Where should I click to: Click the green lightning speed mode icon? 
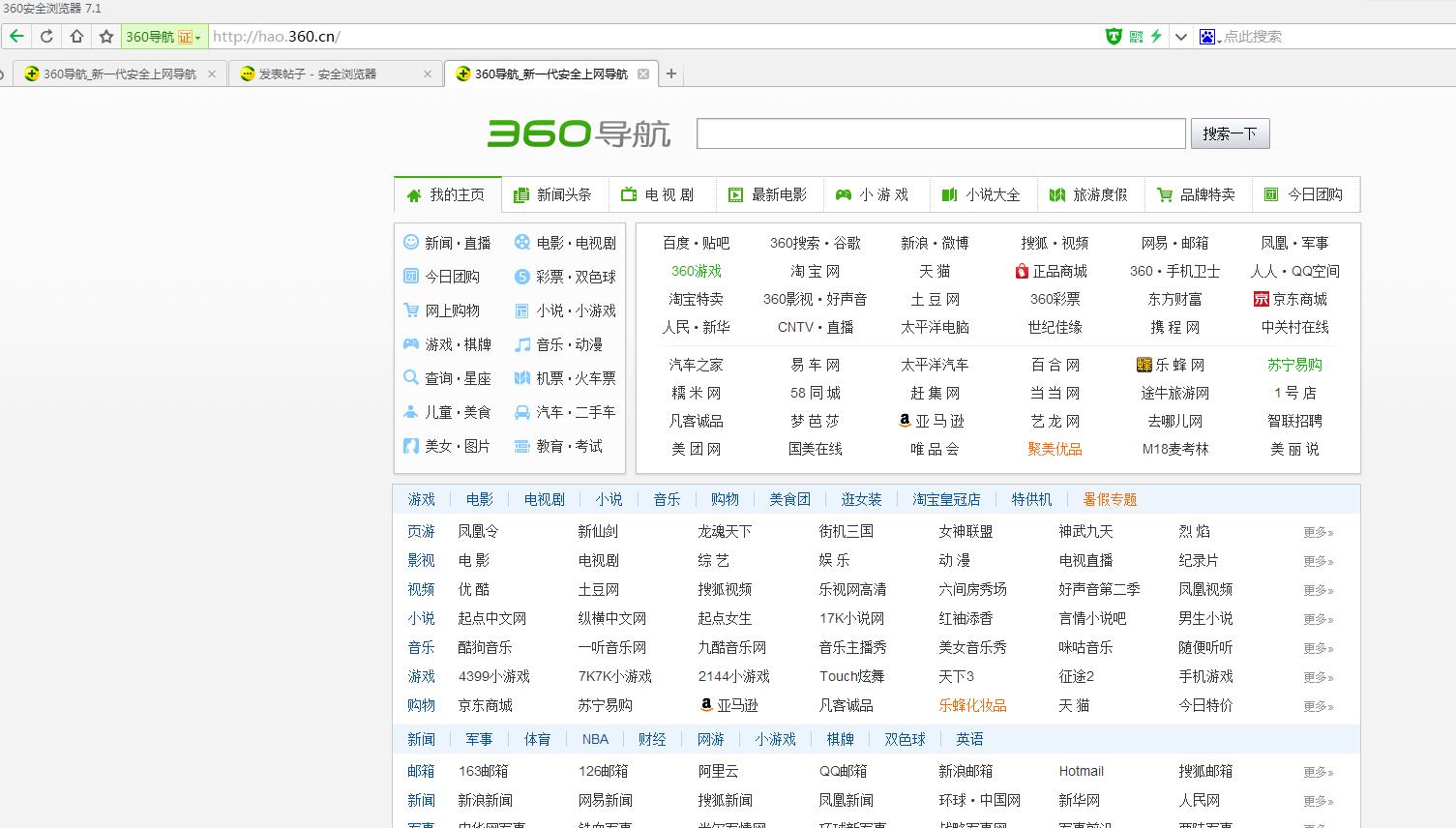point(1155,37)
